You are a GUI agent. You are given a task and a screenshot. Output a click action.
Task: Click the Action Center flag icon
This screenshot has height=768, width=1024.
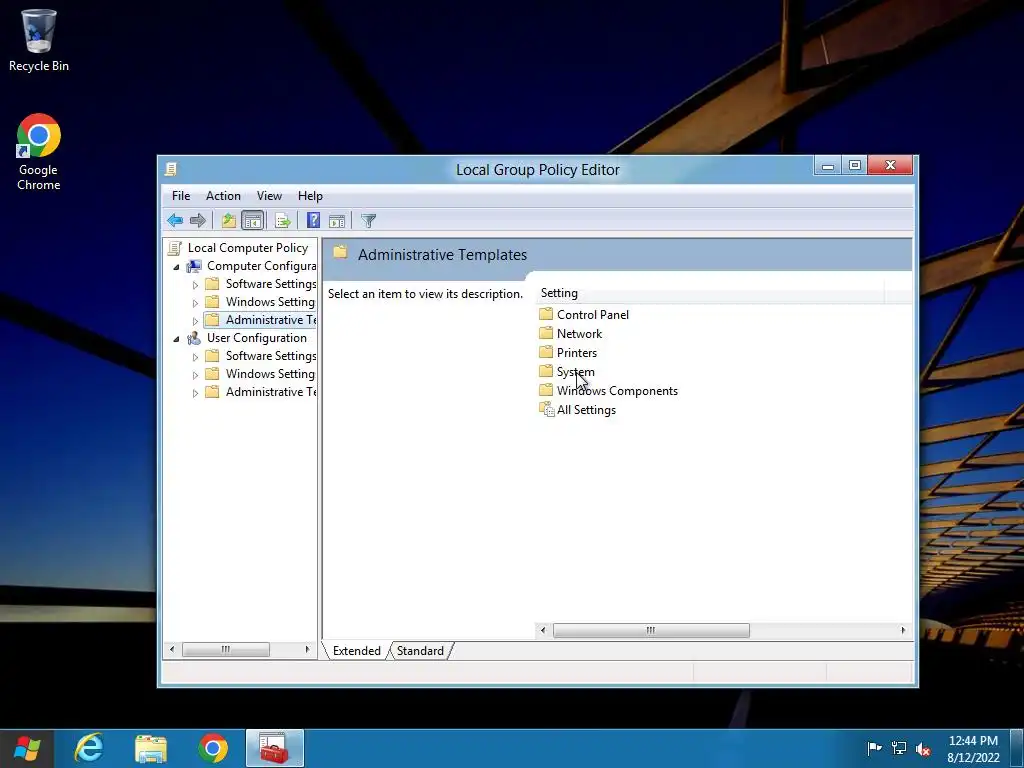click(874, 748)
